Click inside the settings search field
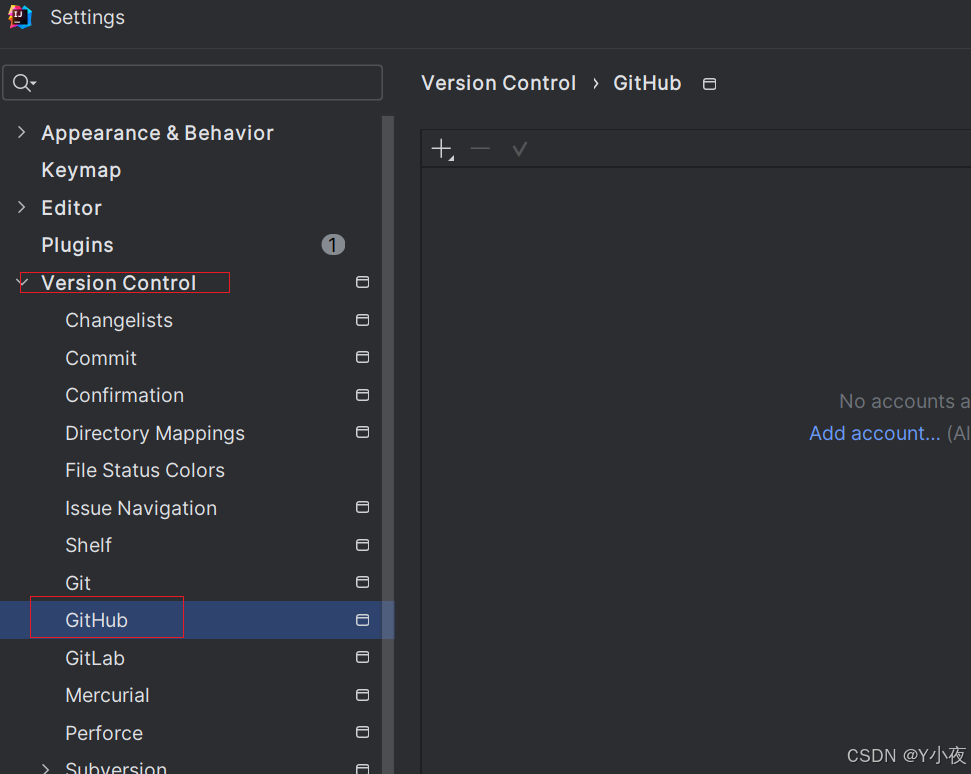The height and width of the screenshot is (774, 971). click(x=193, y=82)
